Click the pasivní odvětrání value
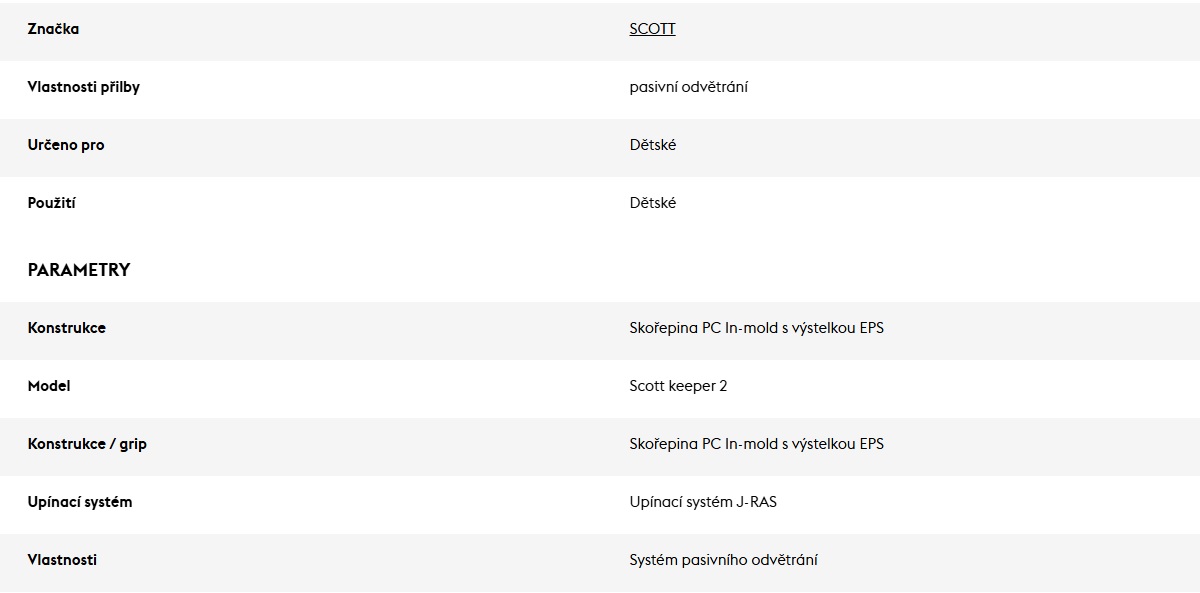This screenshot has height=593, width=1200. [x=688, y=87]
